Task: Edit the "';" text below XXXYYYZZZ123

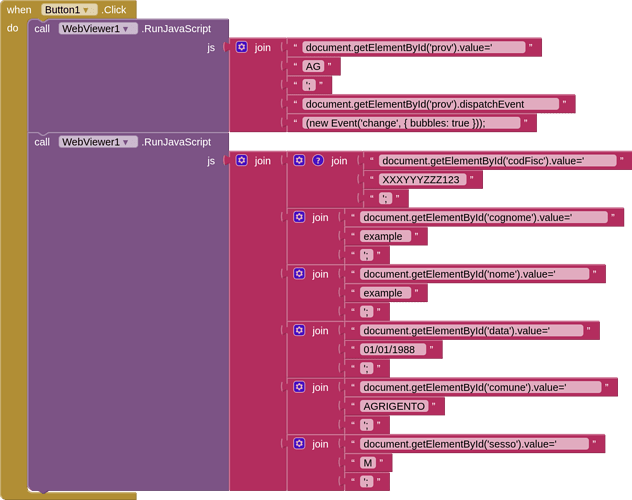Action: coord(386,198)
